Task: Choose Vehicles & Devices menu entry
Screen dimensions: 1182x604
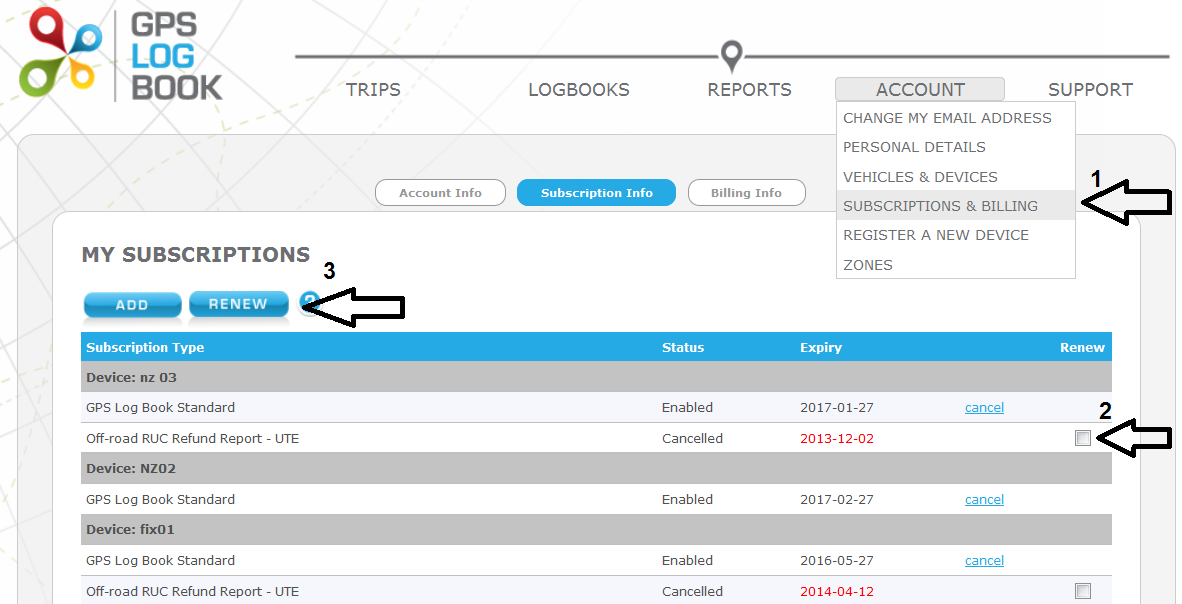Action: [955, 176]
